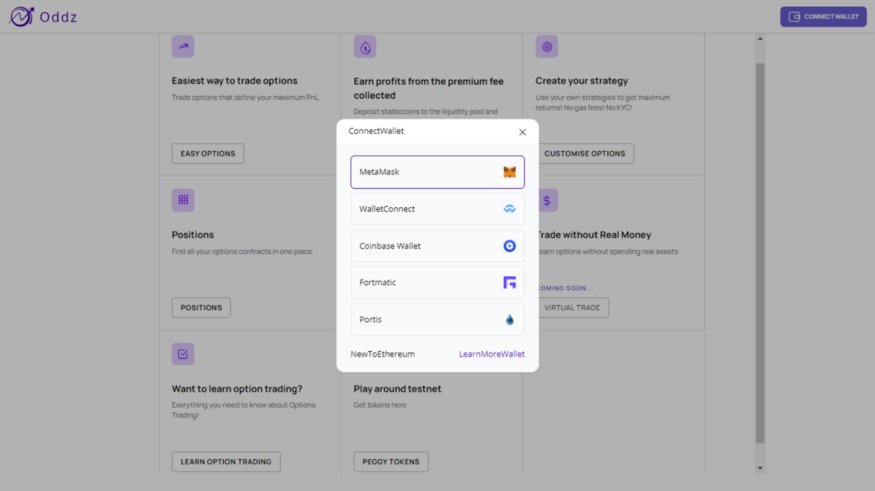Choose the Fortmatic wallet option

pos(438,282)
